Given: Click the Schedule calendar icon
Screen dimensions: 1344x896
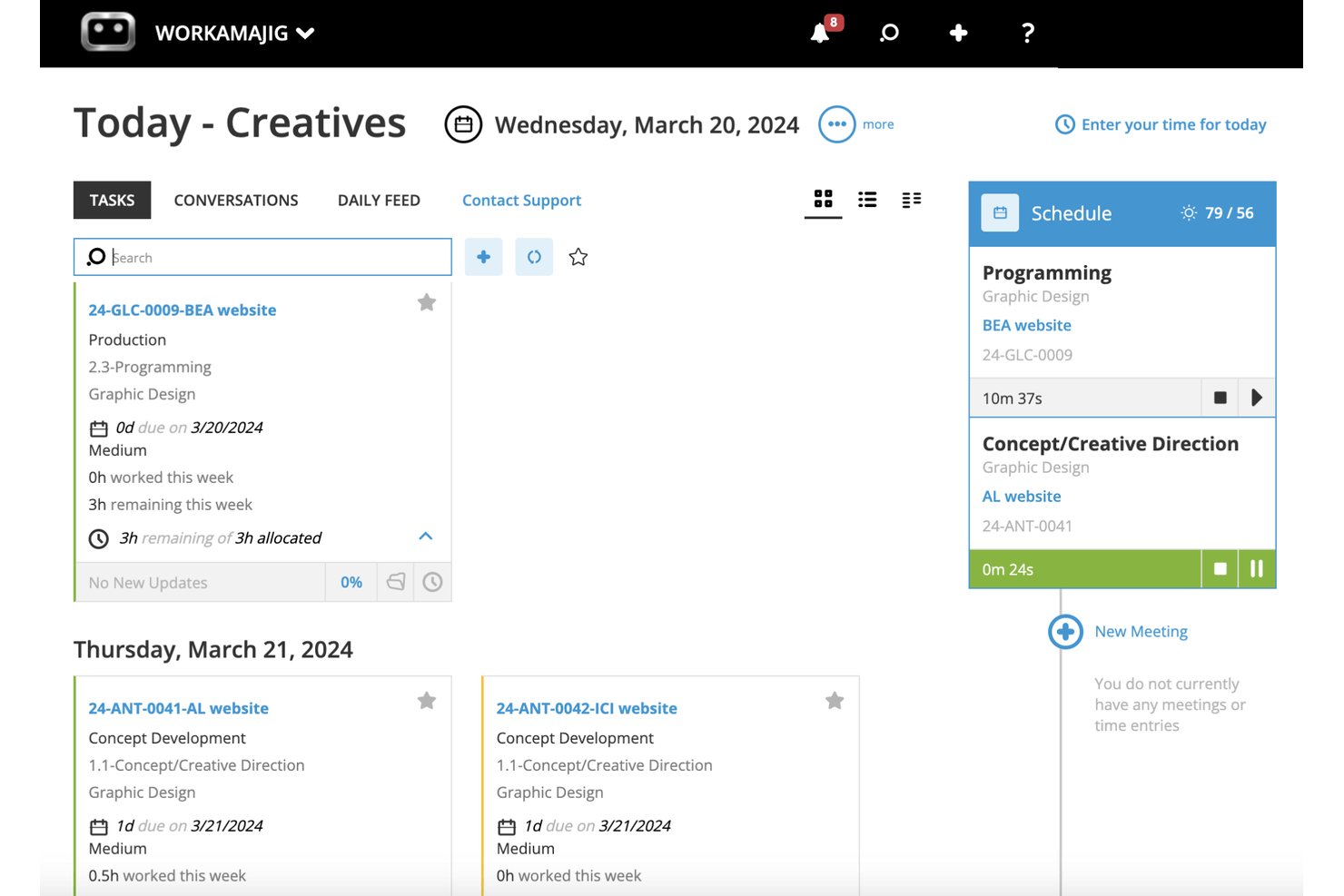Looking at the screenshot, I should point(1000,213).
